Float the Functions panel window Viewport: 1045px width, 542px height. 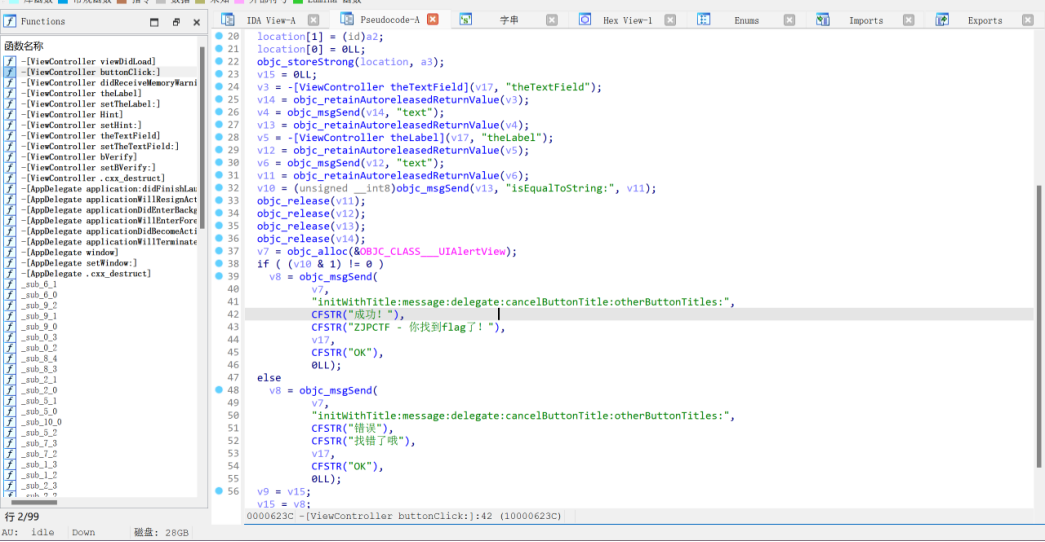(x=176, y=22)
